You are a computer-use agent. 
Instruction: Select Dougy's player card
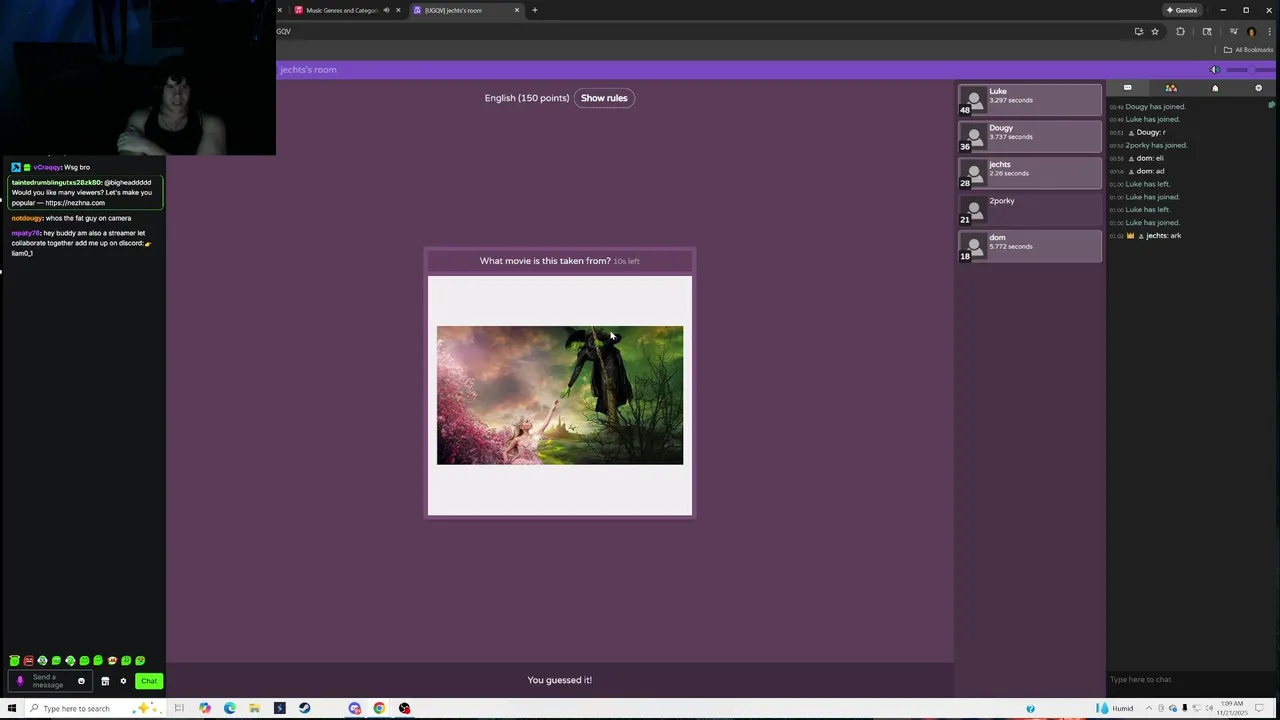[x=1030, y=137]
